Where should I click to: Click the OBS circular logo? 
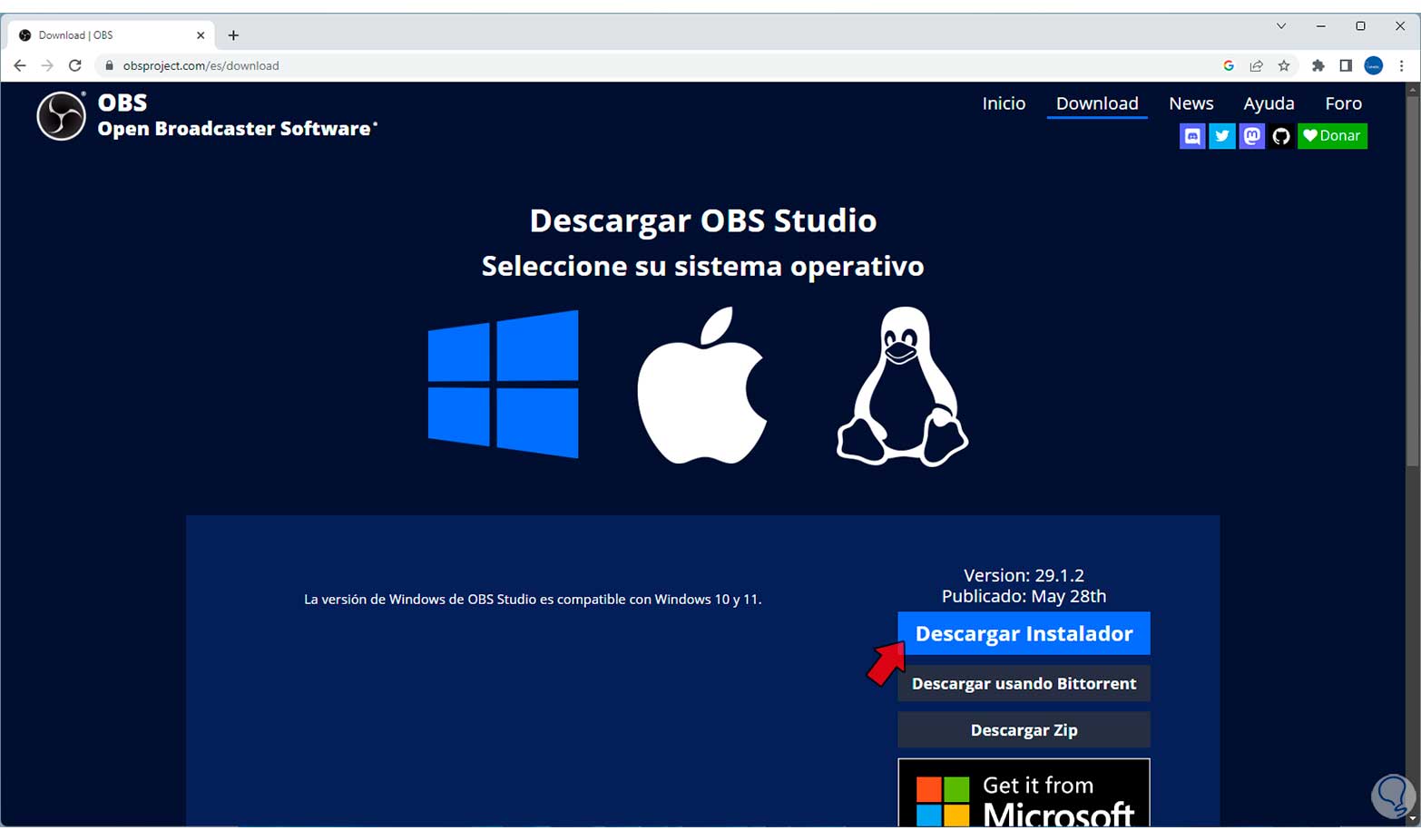point(61,116)
